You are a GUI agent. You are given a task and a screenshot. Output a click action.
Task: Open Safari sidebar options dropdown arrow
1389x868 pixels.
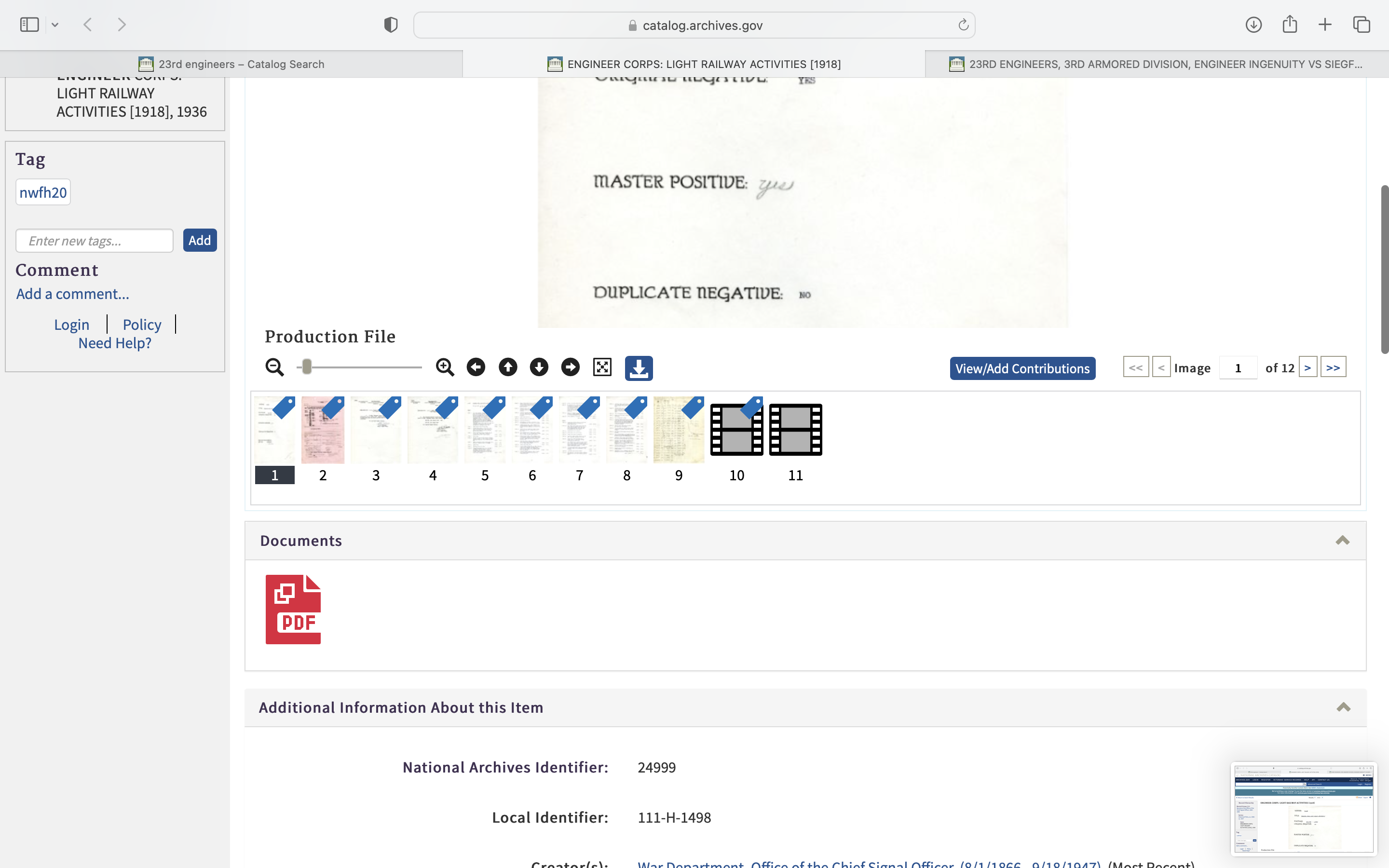click(x=55, y=25)
